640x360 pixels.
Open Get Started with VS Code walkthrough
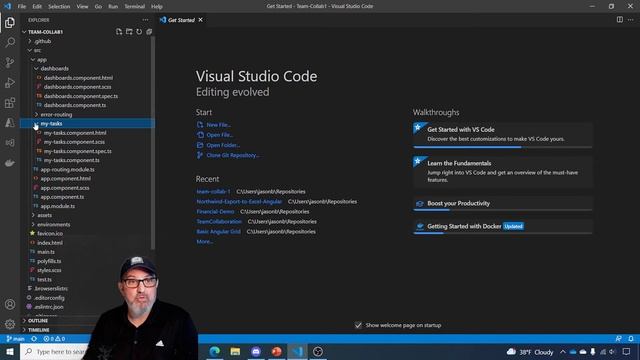point(502,134)
